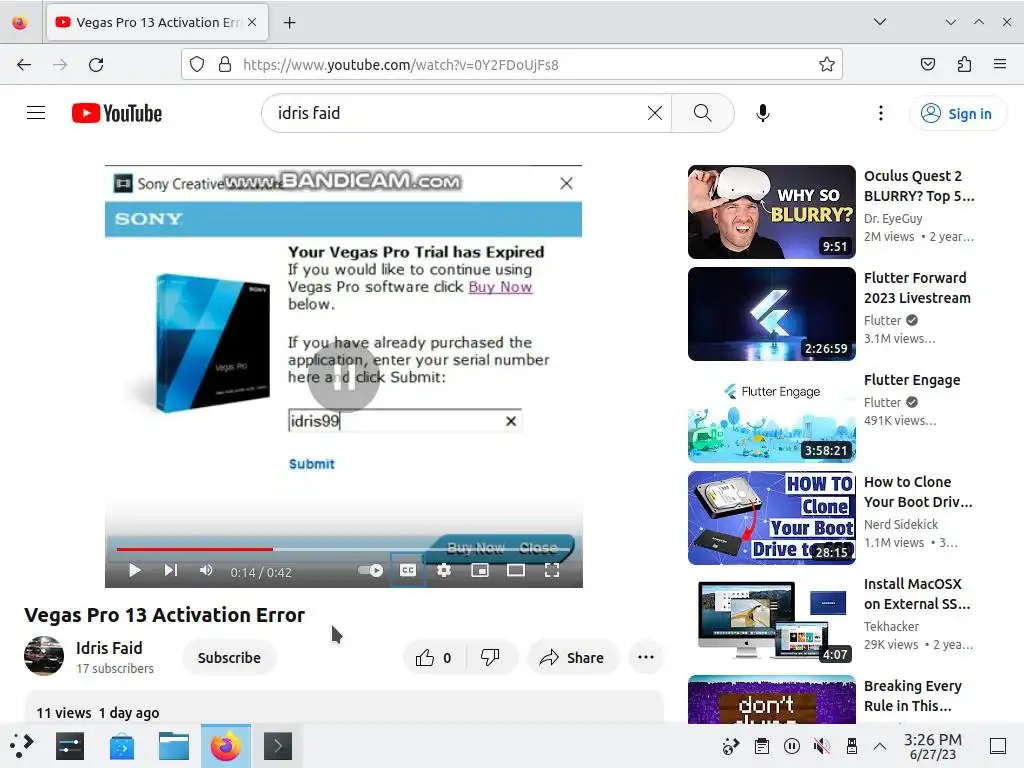Play the paused video

(135, 571)
